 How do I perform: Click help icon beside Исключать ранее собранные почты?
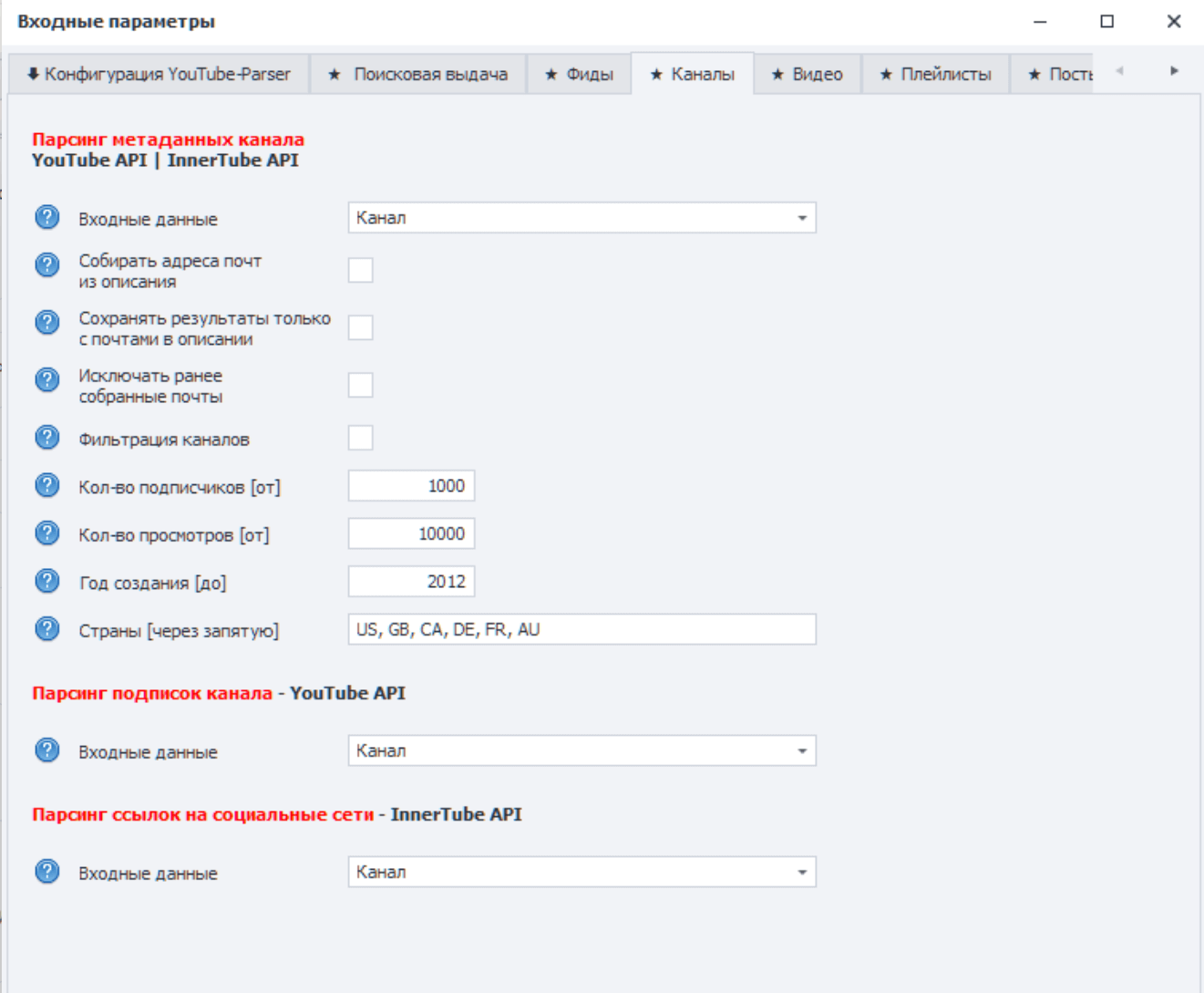click(47, 379)
